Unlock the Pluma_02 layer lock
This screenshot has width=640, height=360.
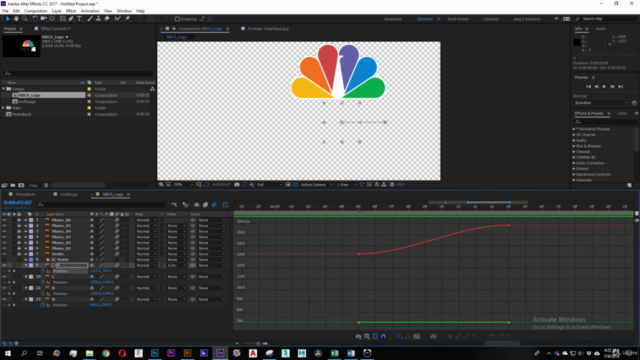coord(19,242)
